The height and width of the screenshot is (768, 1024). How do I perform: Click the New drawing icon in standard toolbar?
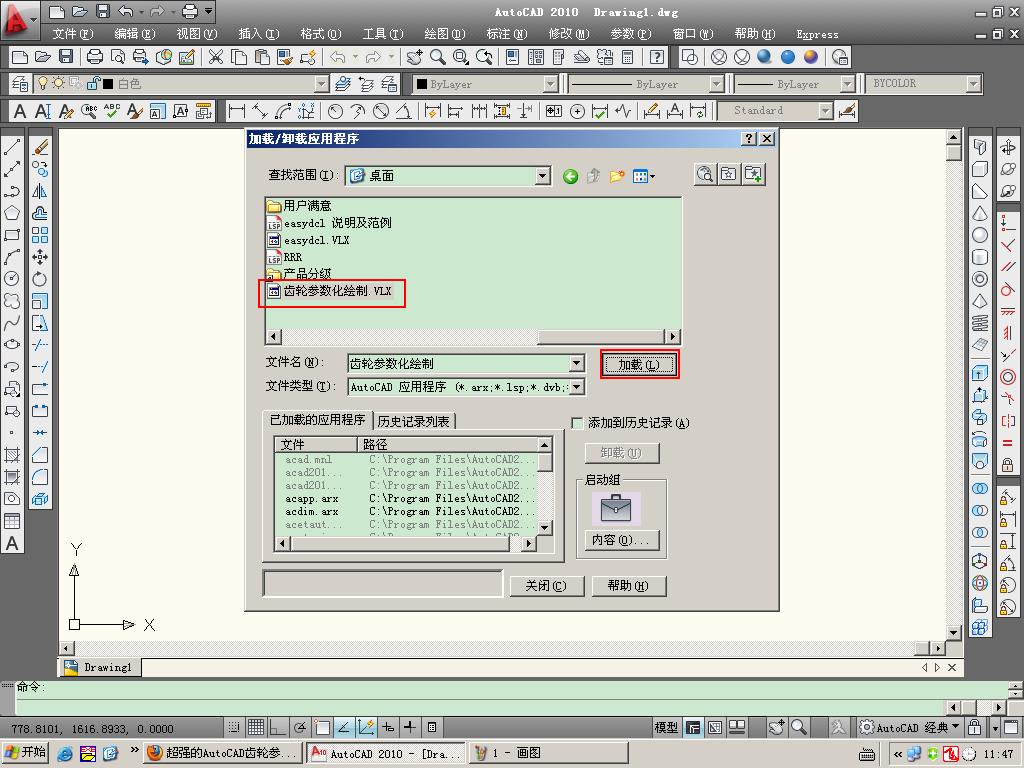[x=20, y=57]
